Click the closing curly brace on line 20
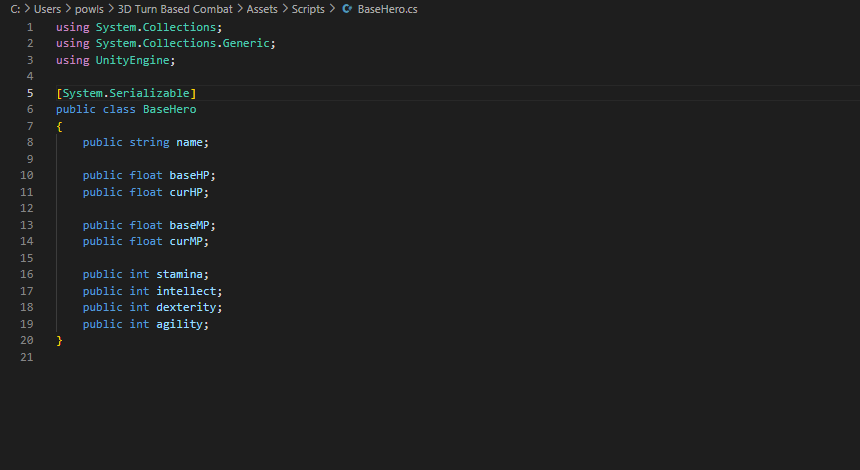The width and height of the screenshot is (860, 470). pos(59,341)
